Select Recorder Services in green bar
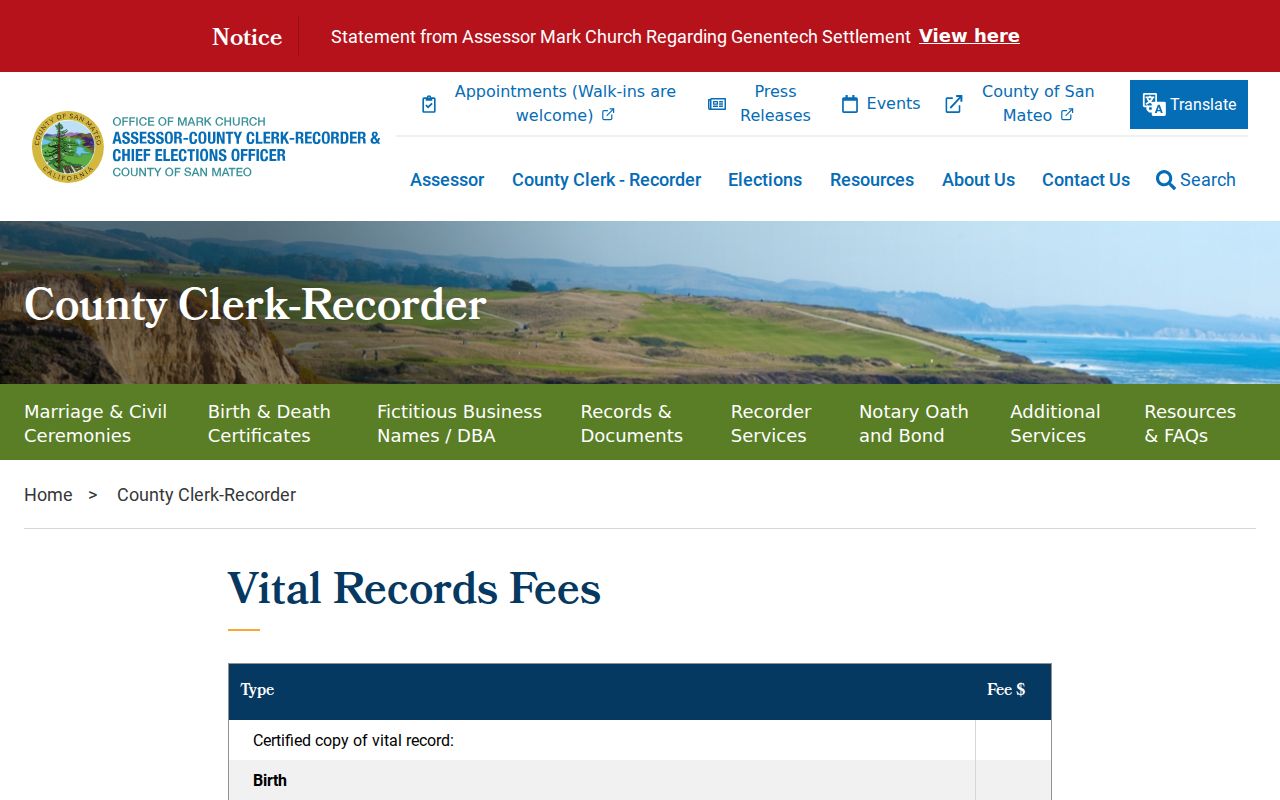This screenshot has width=1280, height=800. coord(771,423)
